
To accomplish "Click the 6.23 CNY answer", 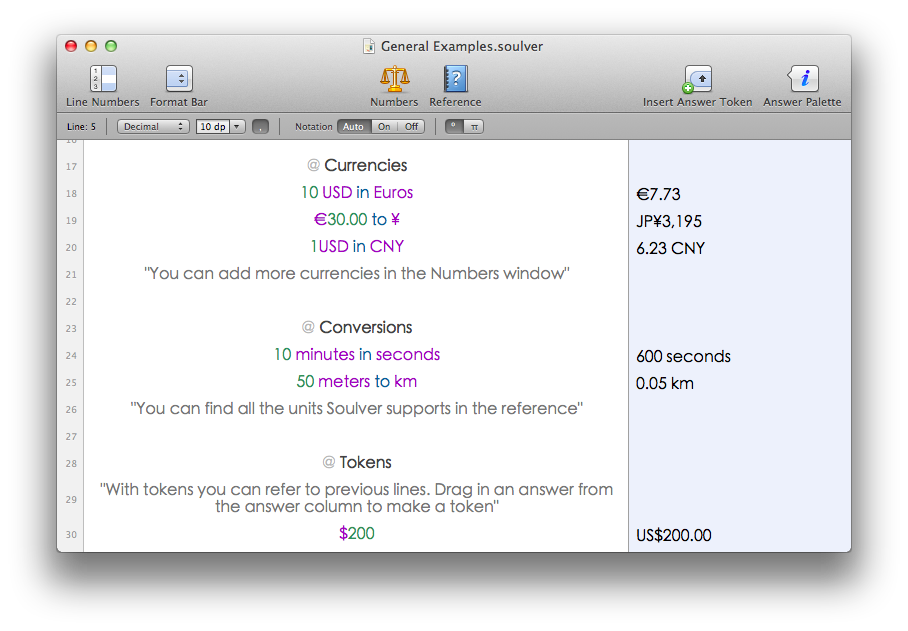I will coord(671,248).
